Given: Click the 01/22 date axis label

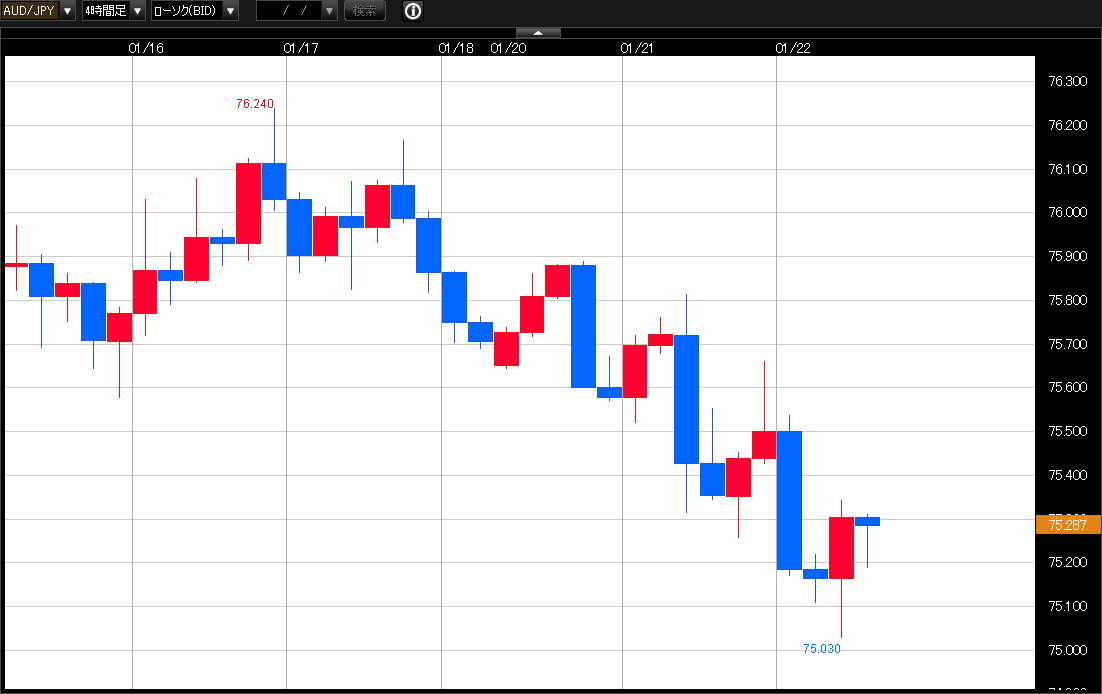Looking at the screenshot, I should pyautogui.click(x=793, y=48).
